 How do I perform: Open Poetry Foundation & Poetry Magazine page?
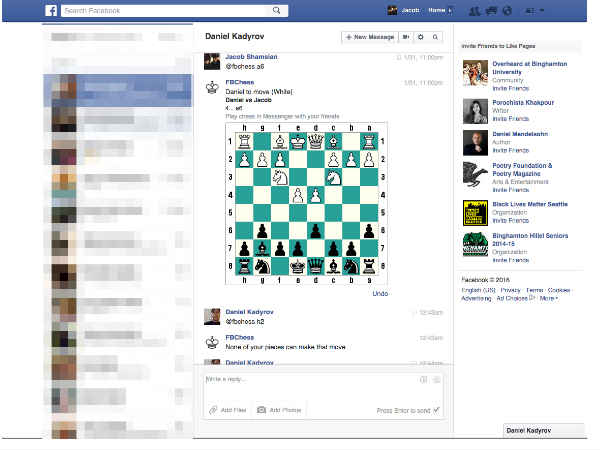tap(522, 170)
